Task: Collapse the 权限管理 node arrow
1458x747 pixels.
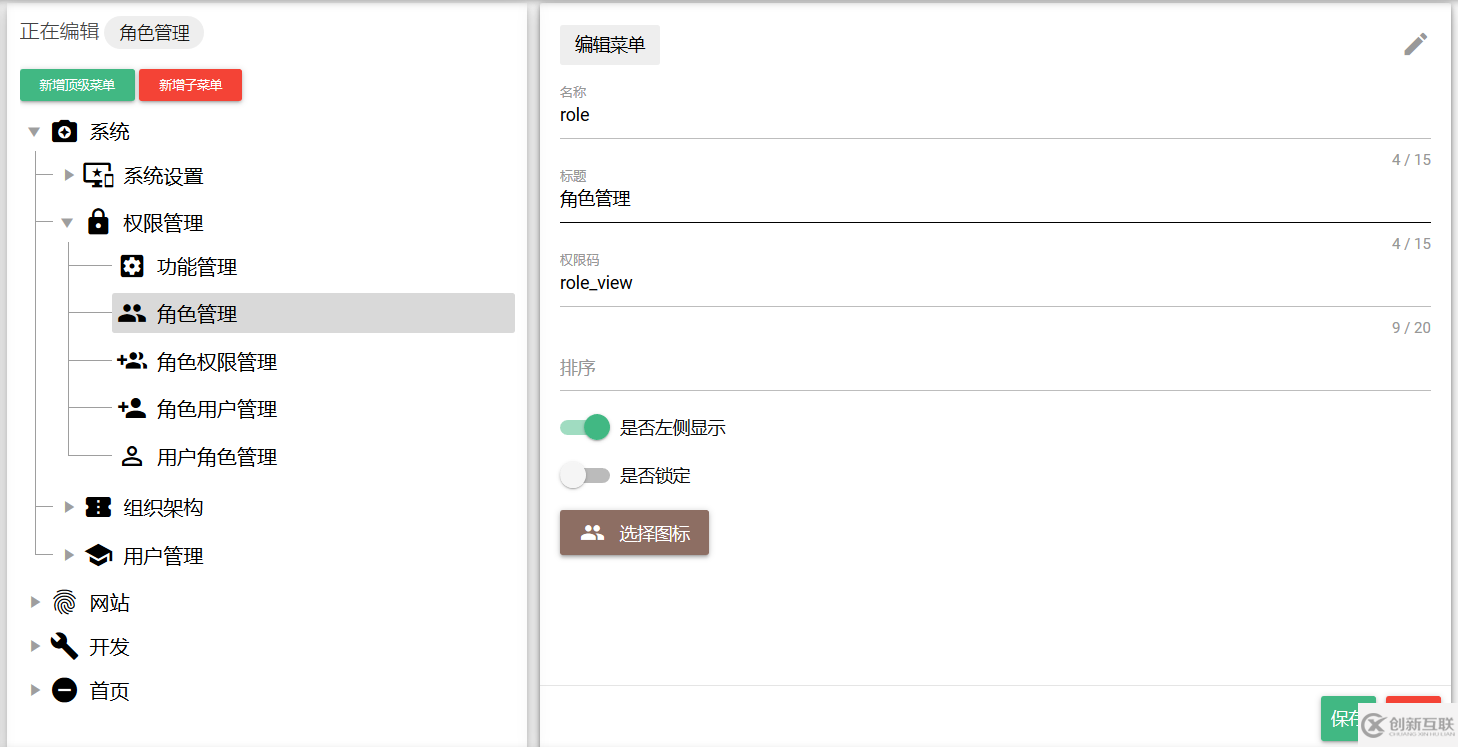Action: [x=68, y=223]
